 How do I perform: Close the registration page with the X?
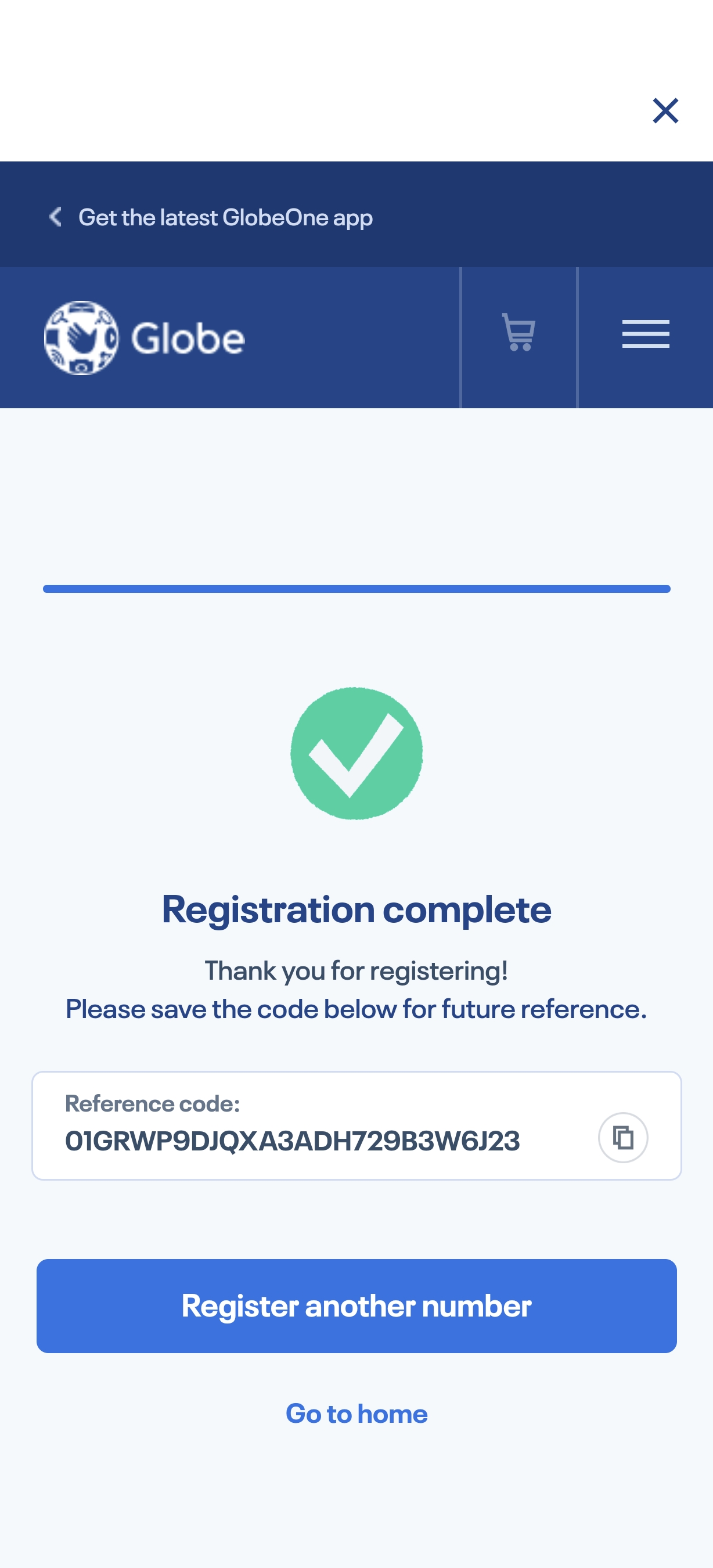click(x=665, y=111)
